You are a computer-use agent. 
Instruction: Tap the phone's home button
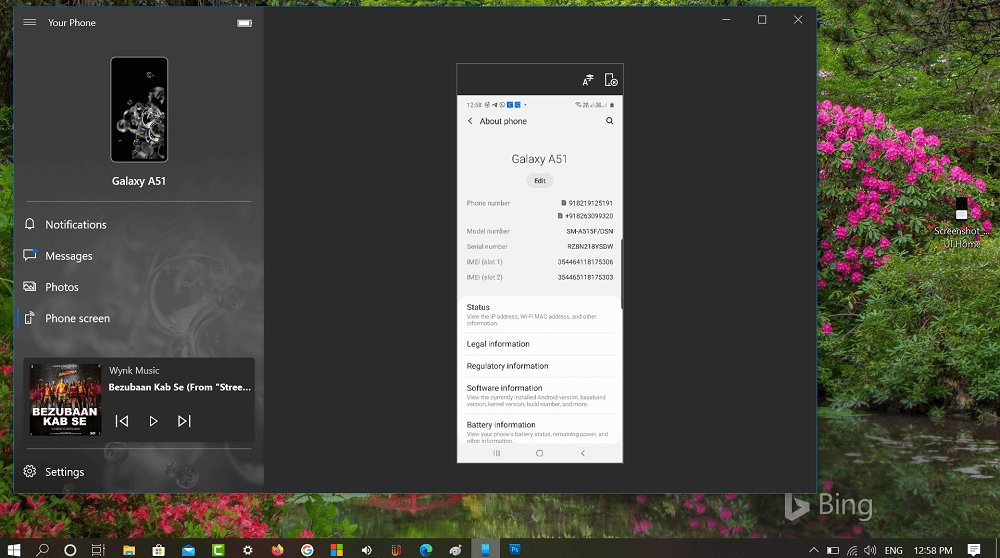point(540,453)
